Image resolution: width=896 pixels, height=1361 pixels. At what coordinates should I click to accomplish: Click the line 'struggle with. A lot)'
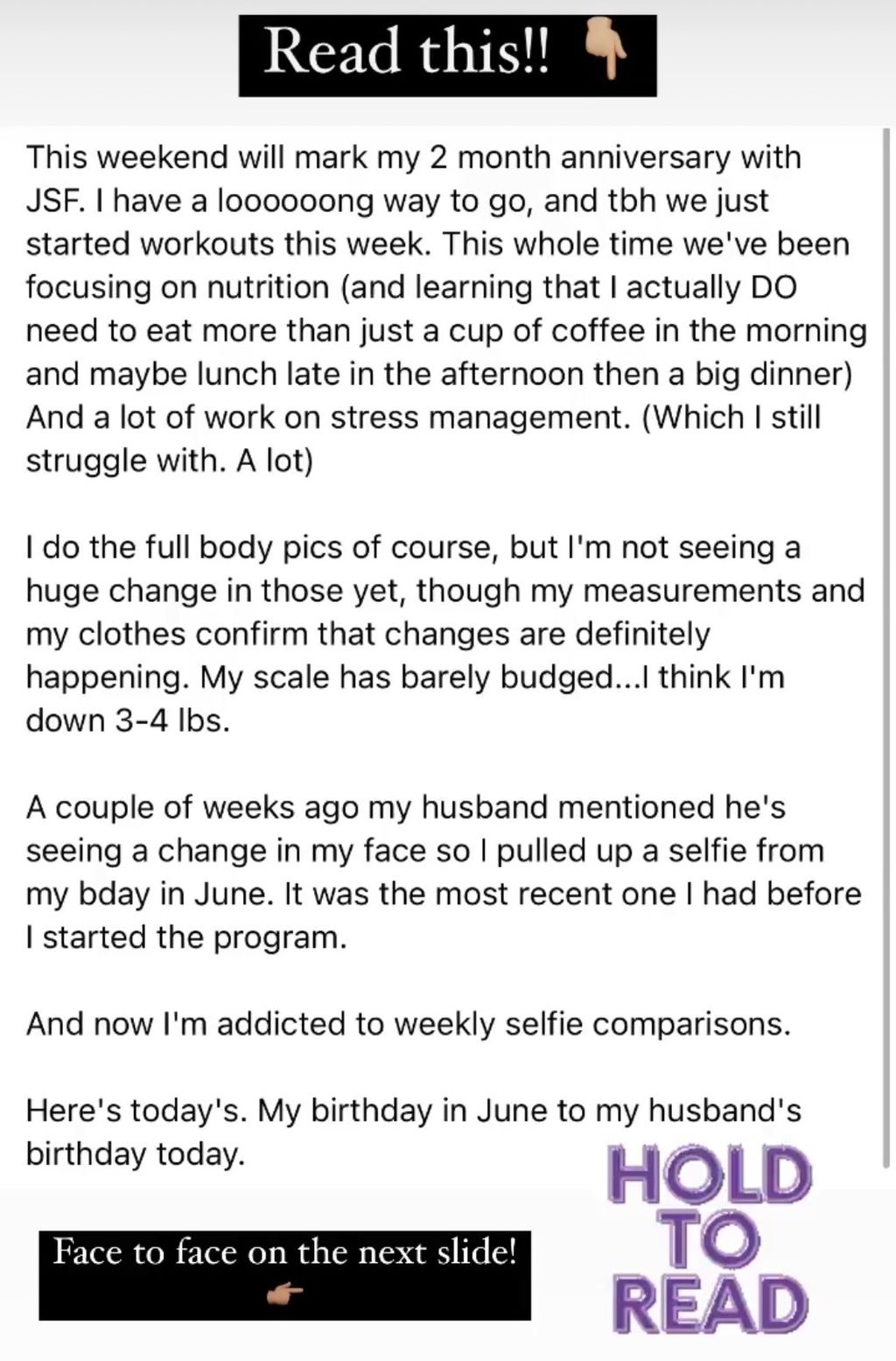point(169,461)
